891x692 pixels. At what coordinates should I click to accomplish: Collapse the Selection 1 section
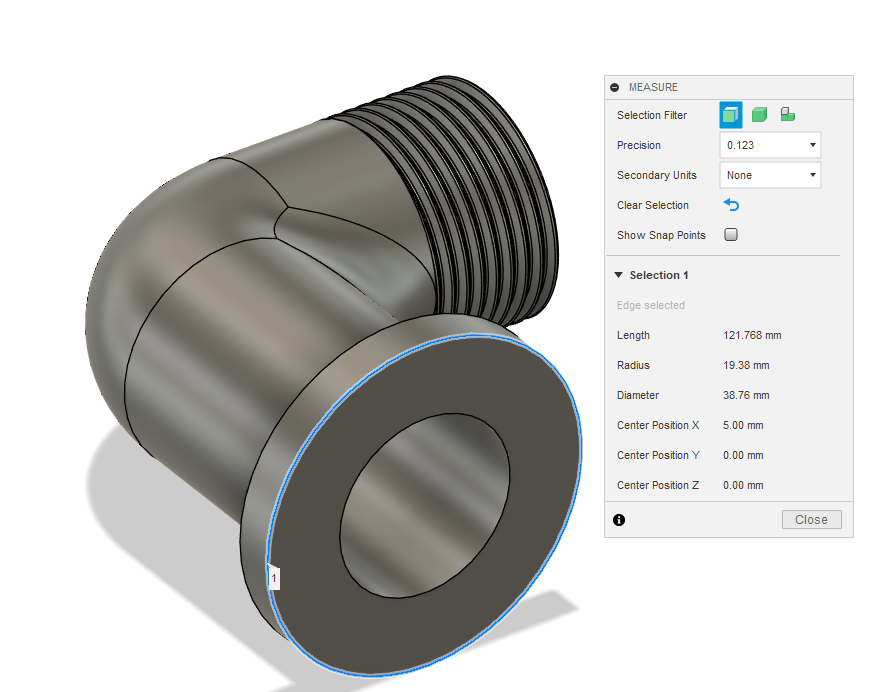[x=619, y=275]
